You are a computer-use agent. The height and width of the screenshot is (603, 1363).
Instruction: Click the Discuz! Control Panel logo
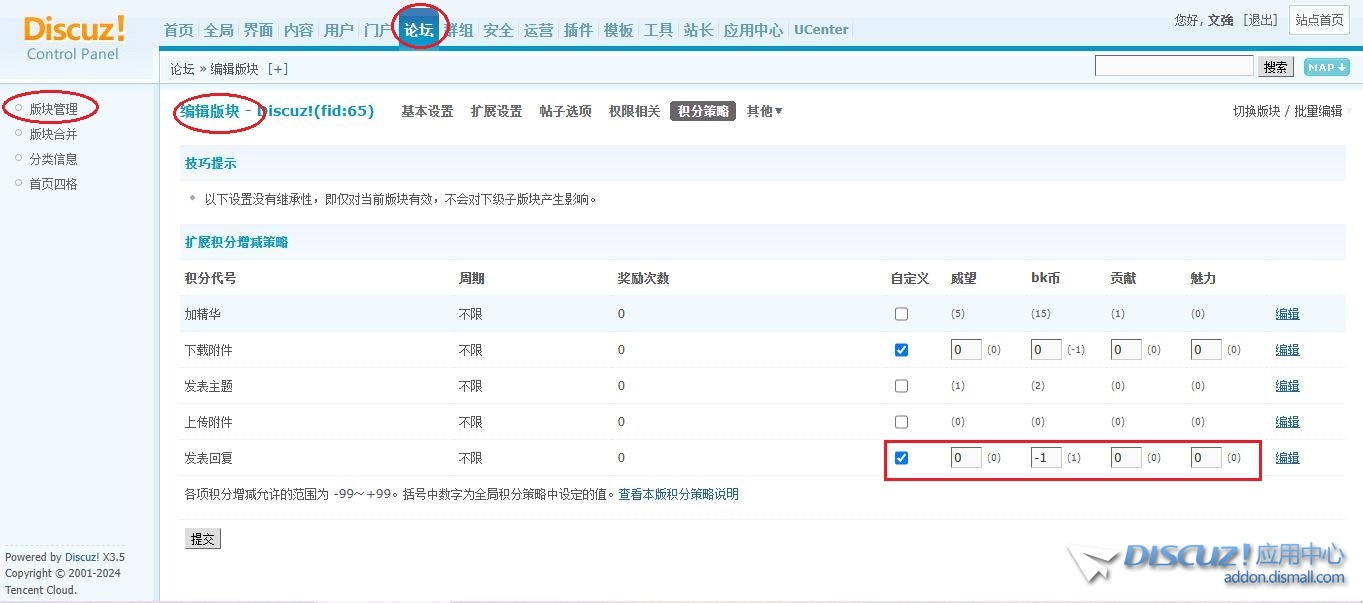coord(74,37)
